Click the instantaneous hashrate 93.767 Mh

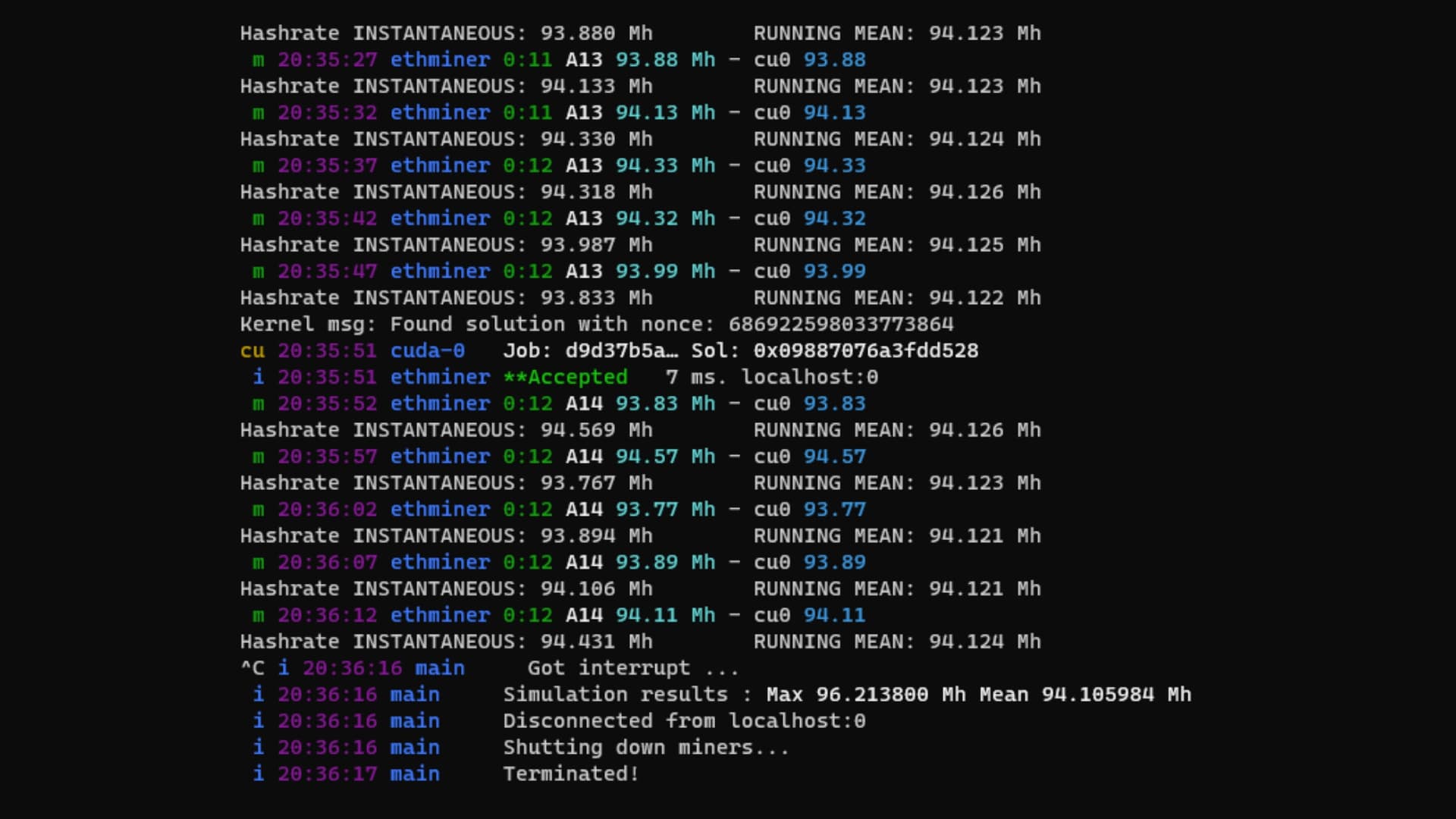click(x=597, y=483)
